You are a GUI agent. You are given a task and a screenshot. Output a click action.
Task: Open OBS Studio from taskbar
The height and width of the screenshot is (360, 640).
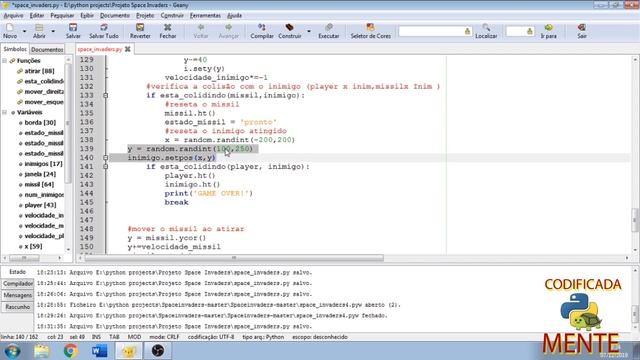(158, 351)
